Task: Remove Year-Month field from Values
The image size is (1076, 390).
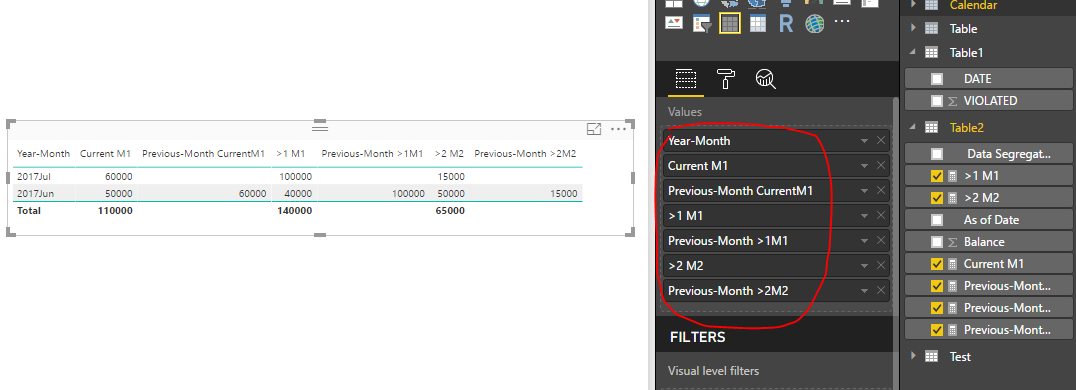Action: coord(881,141)
